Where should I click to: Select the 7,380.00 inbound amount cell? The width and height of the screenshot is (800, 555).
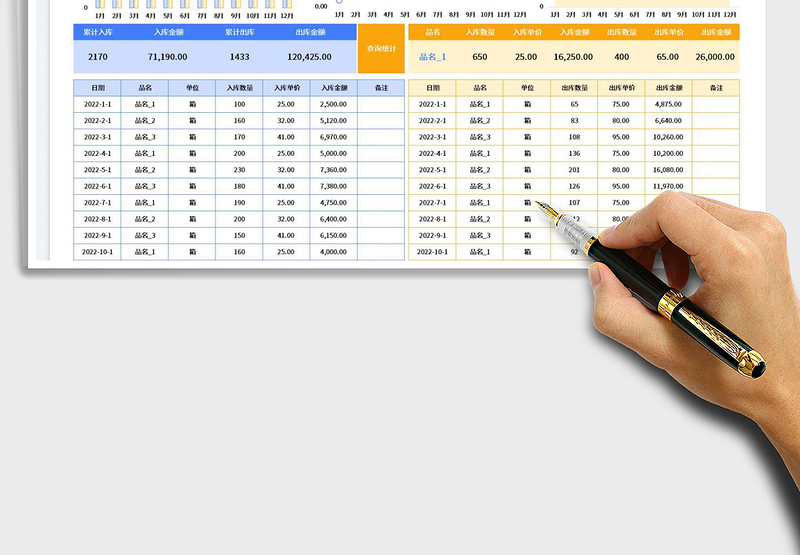(333, 186)
